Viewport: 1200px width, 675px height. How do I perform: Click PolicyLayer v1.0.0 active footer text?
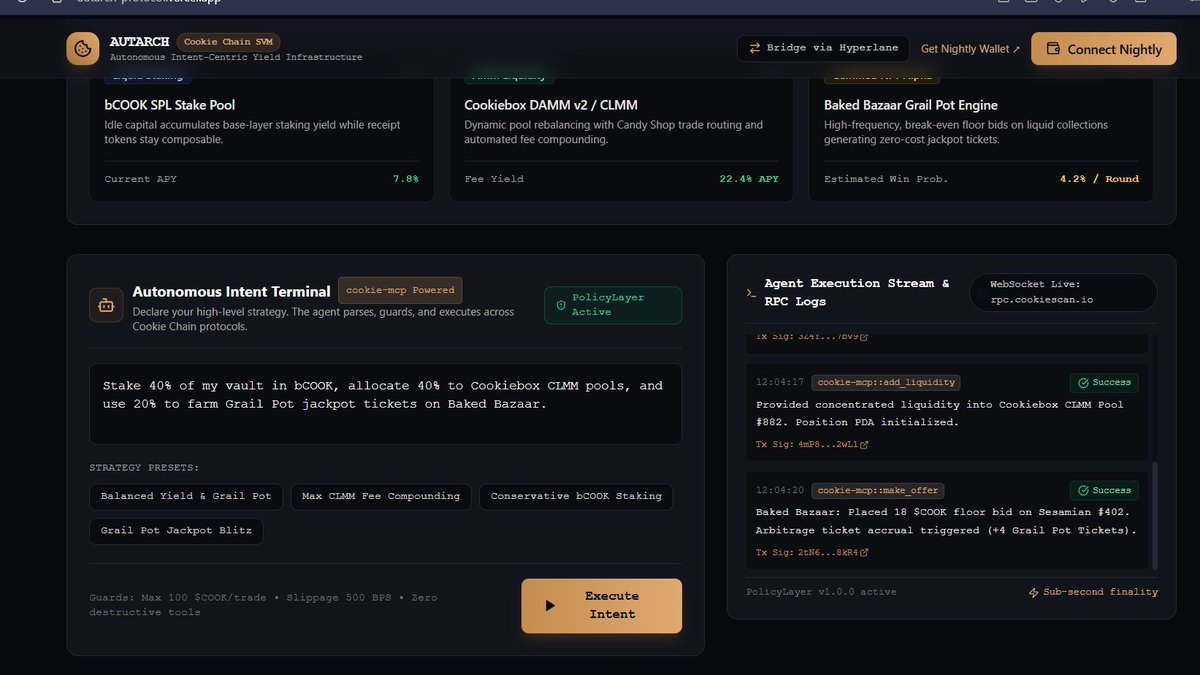821,592
